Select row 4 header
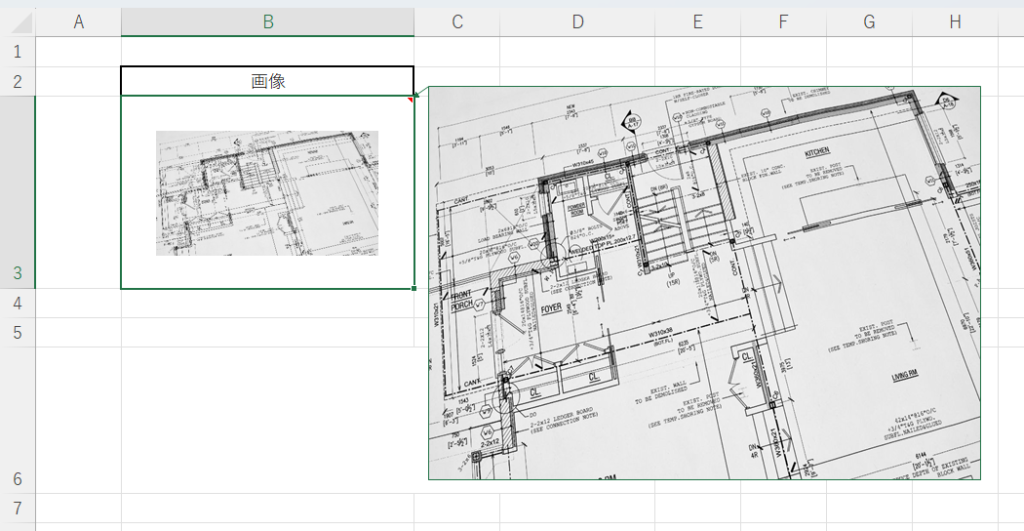The image size is (1024, 531). click(x=17, y=303)
